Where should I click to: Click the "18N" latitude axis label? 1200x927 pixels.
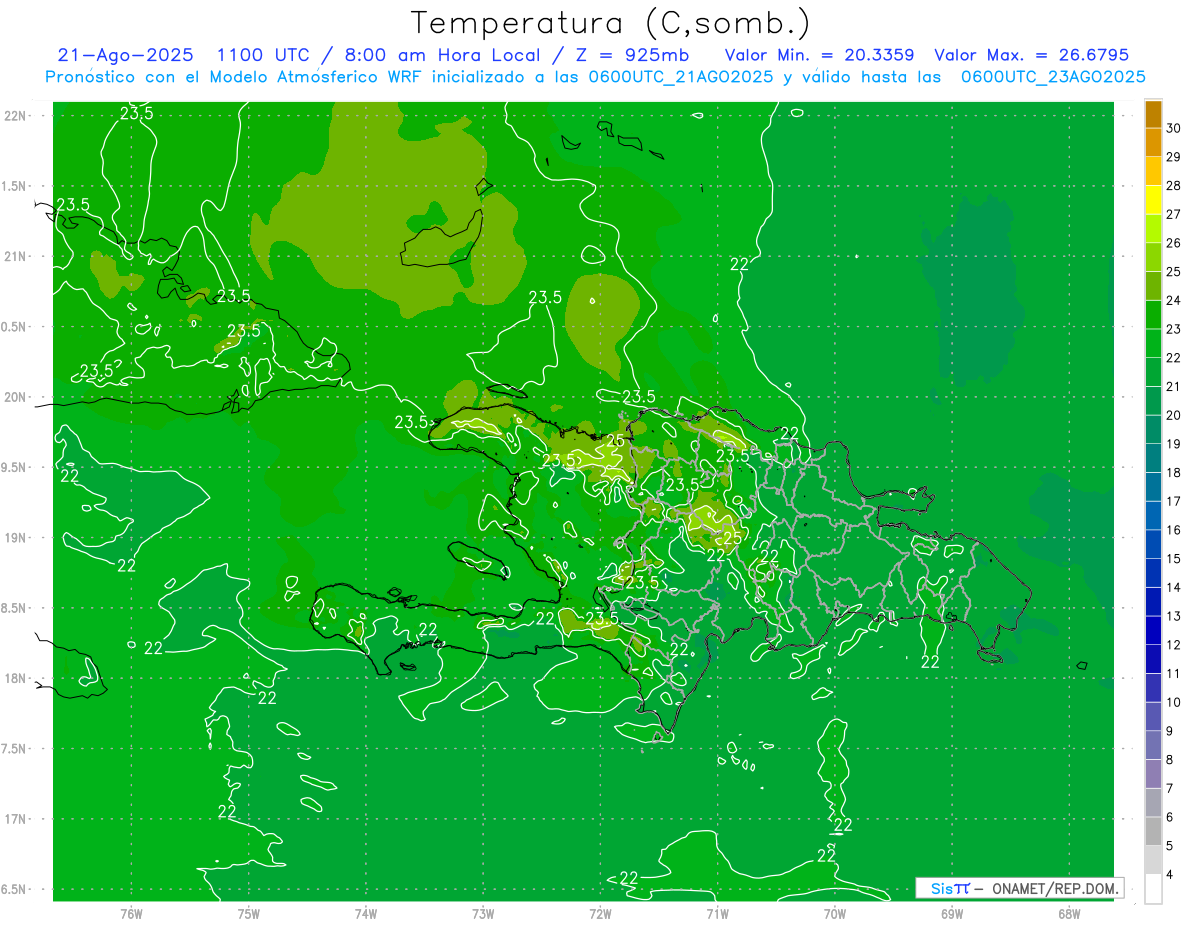[14, 678]
